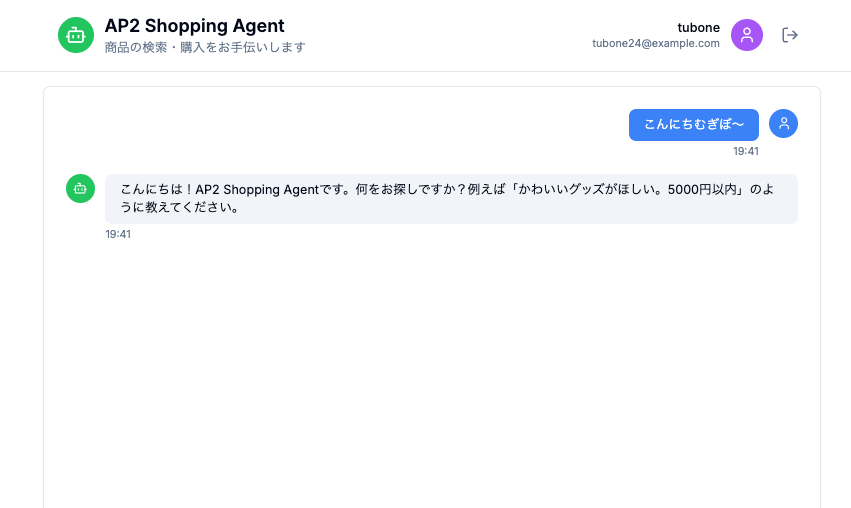Click the blue user avatar beside chat message
This screenshot has height=508, width=851.
pos(783,124)
